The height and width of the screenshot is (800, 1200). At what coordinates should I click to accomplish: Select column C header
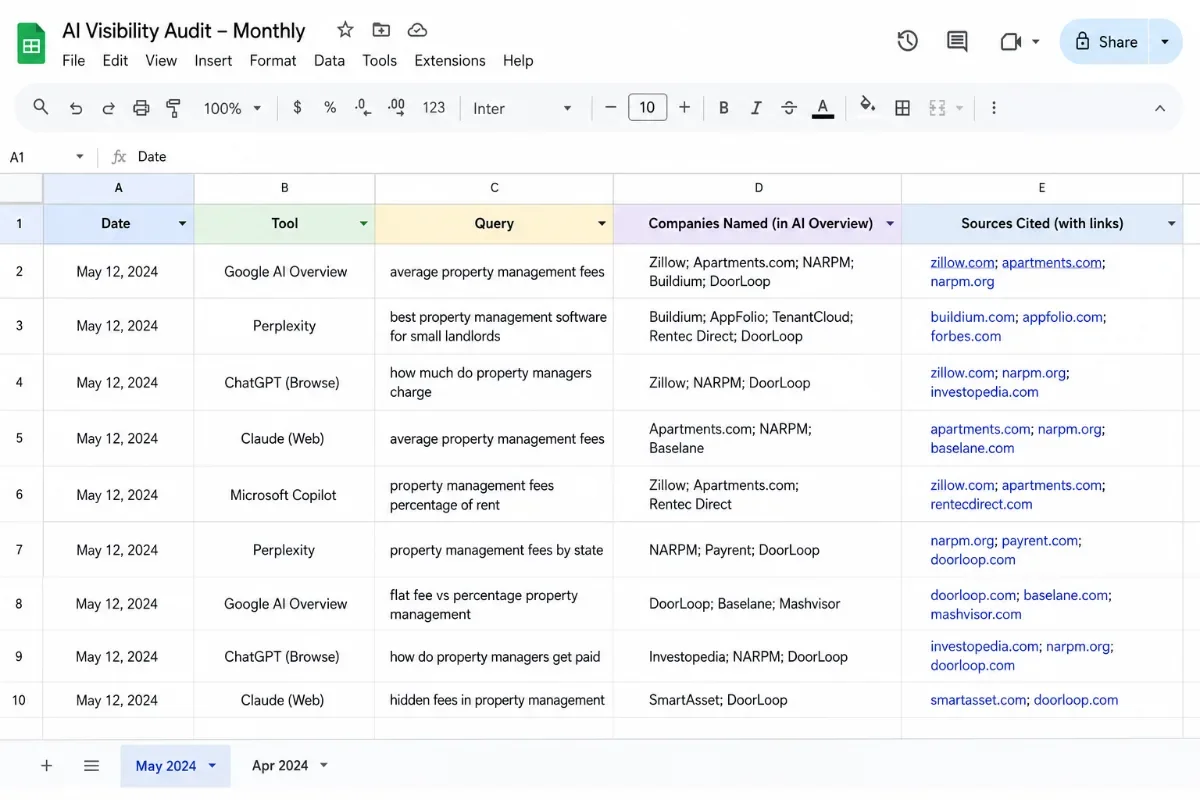[494, 188]
